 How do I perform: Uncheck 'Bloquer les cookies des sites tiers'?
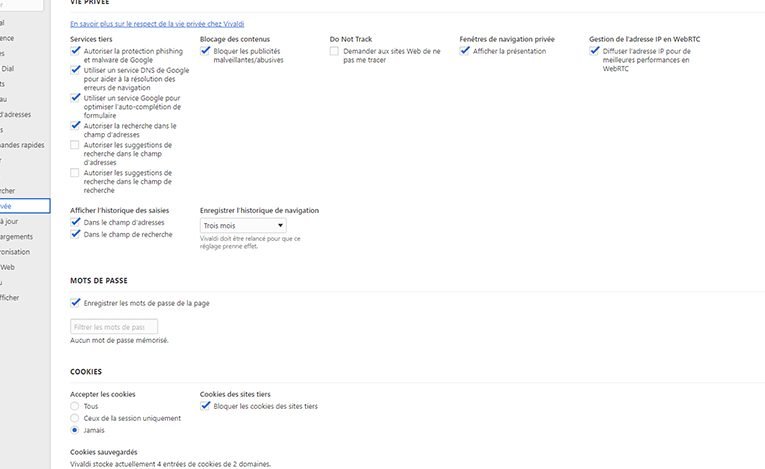pyautogui.click(x=206, y=407)
